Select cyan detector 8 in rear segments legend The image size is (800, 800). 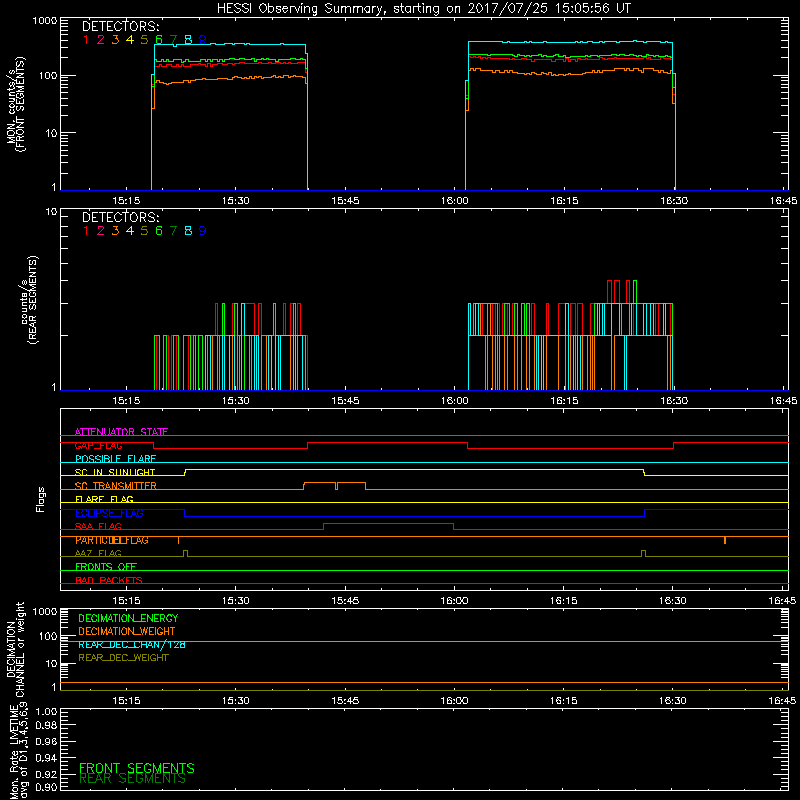point(188,231)
